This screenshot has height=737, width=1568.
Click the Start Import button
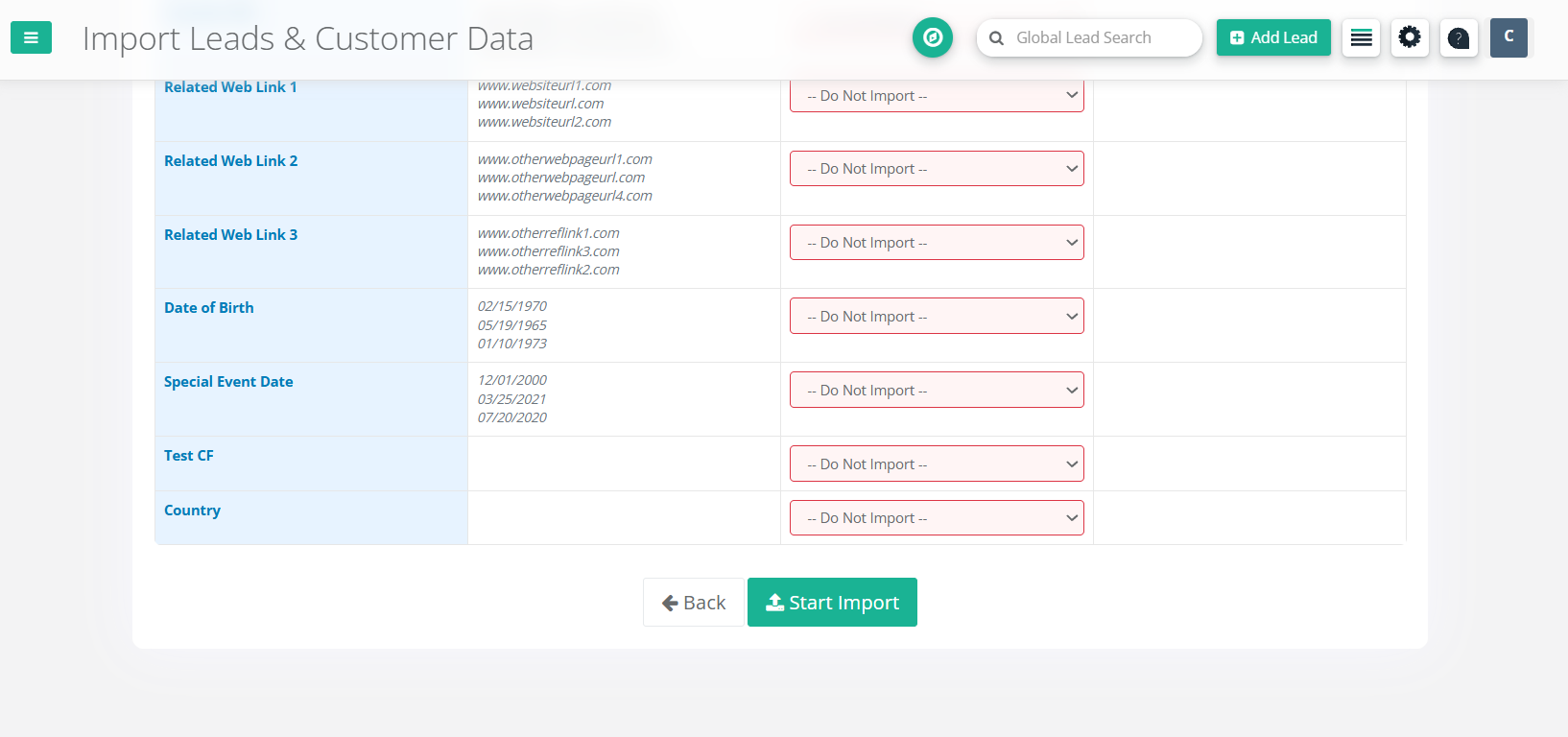tap(832, 603)
